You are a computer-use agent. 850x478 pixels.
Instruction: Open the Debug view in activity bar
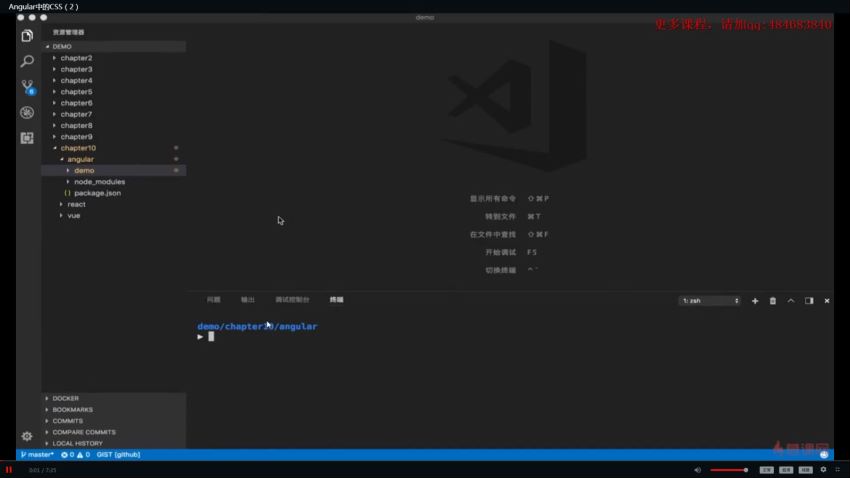[x=27, y=112]
